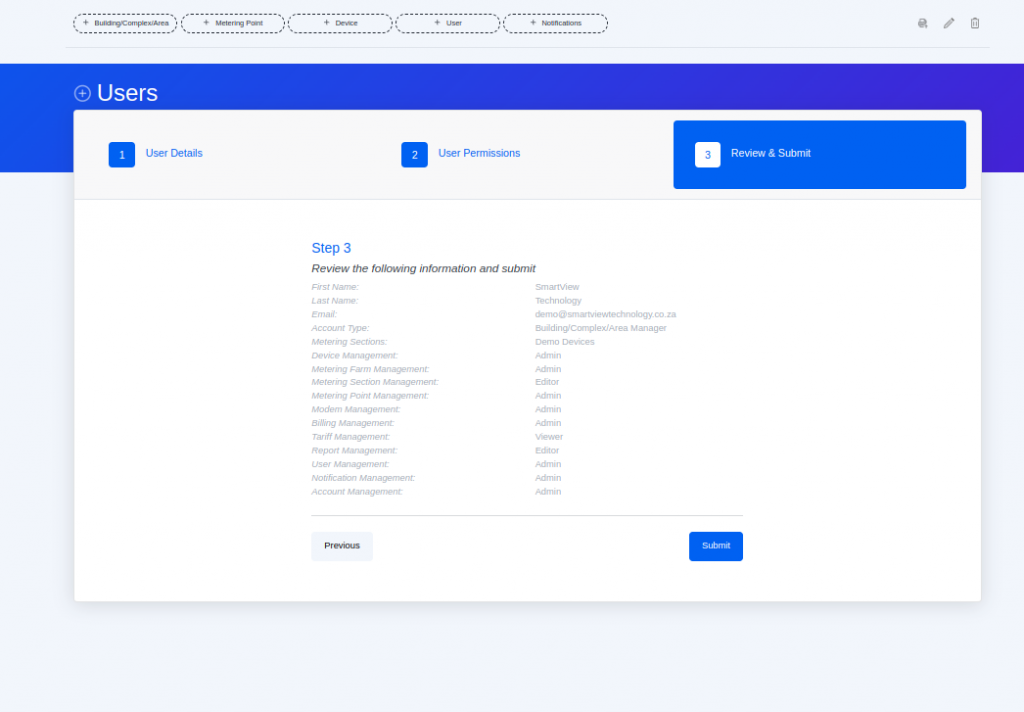Viewport: 1024px width, 712px height.
Task: Click the 'Modem Management:' label
Action: [x=356, y=410]
